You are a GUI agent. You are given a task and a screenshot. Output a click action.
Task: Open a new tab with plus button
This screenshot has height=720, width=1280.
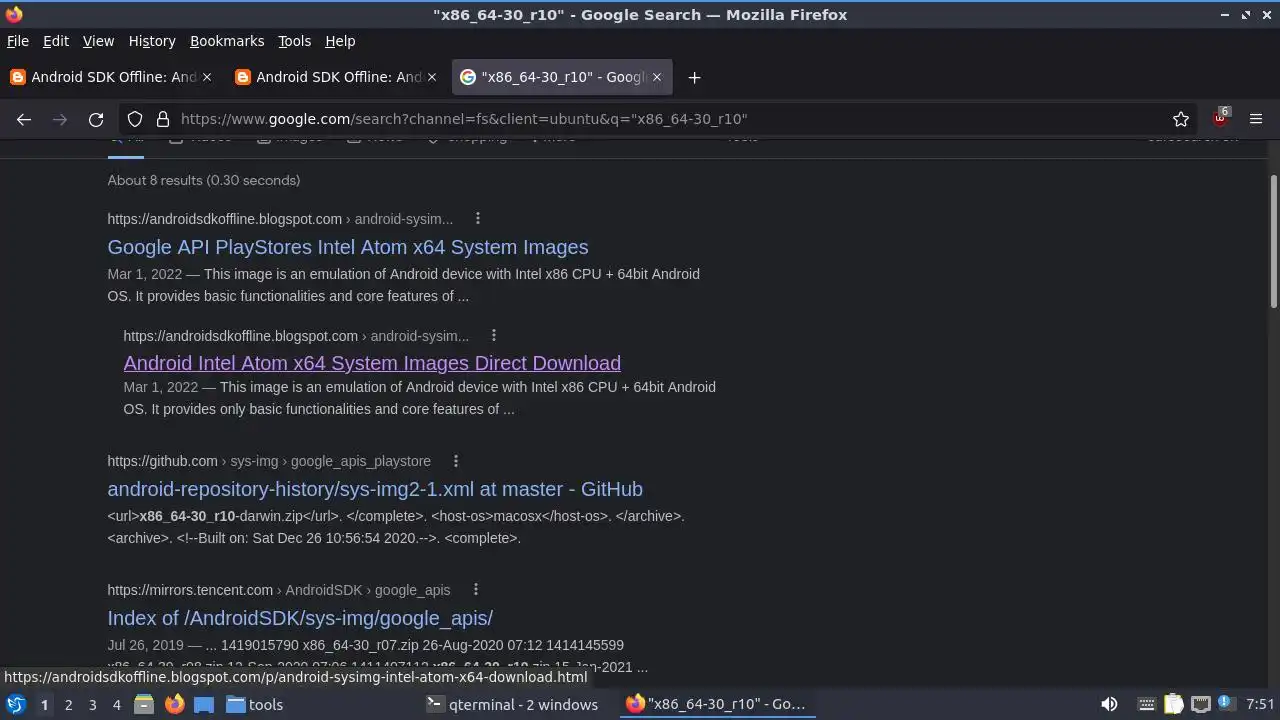pyautogui.click(x=694, y=77)
